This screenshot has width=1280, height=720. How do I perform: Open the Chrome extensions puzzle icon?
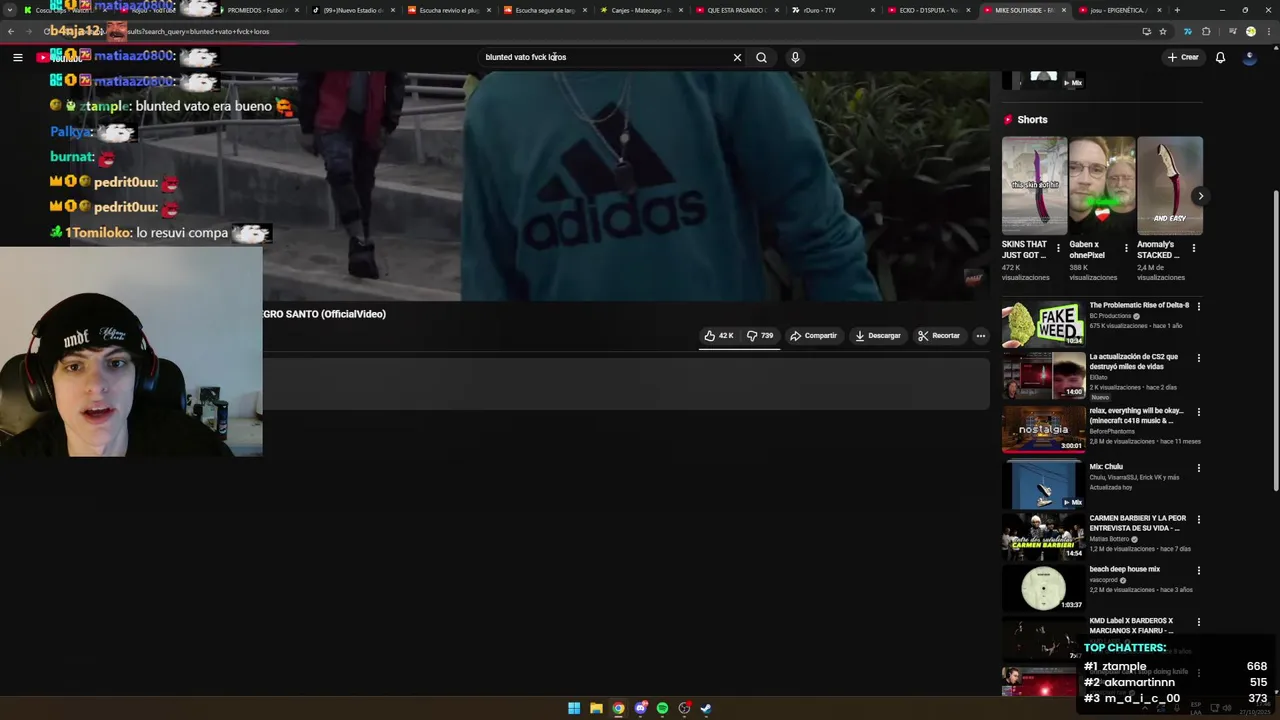coord(1206,31)
